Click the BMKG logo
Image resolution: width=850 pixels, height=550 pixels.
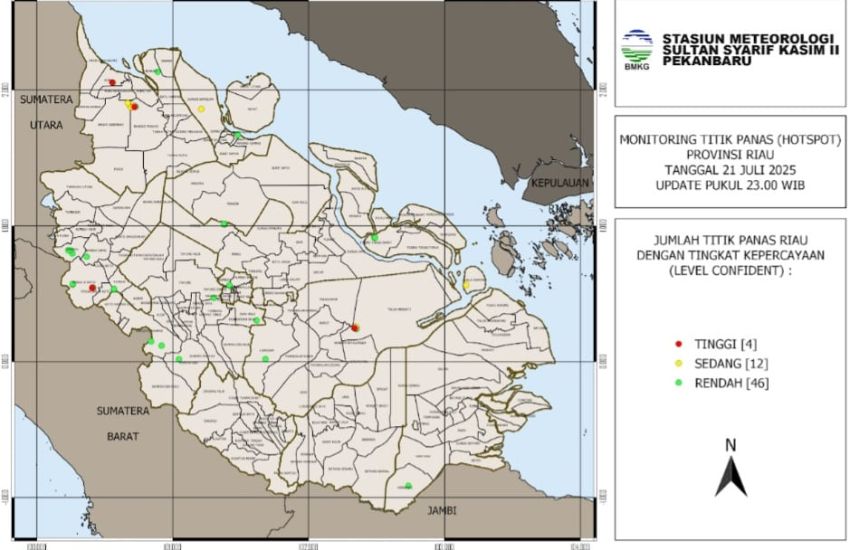[636, 48]
